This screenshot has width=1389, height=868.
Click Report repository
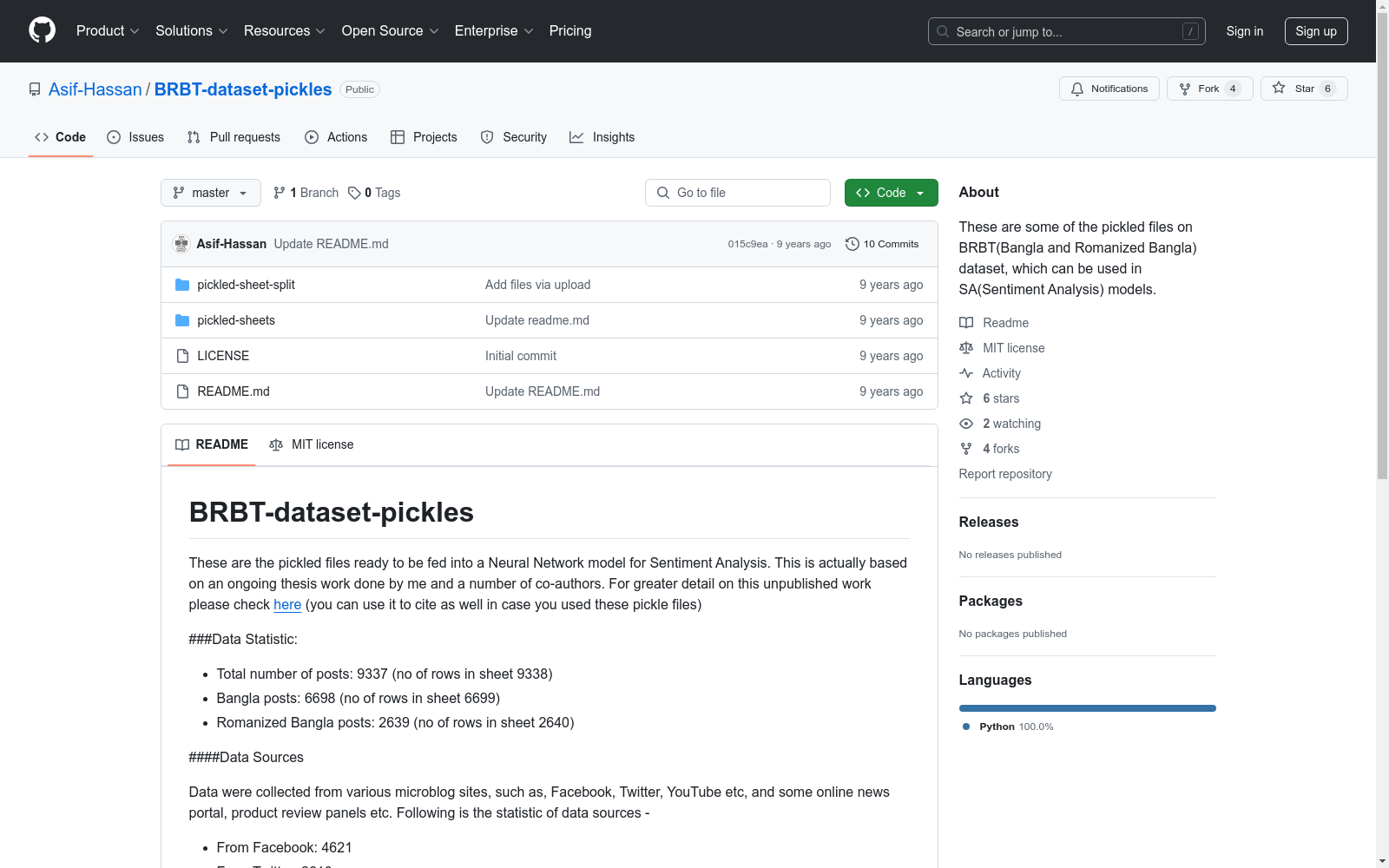click(1005, 474)
